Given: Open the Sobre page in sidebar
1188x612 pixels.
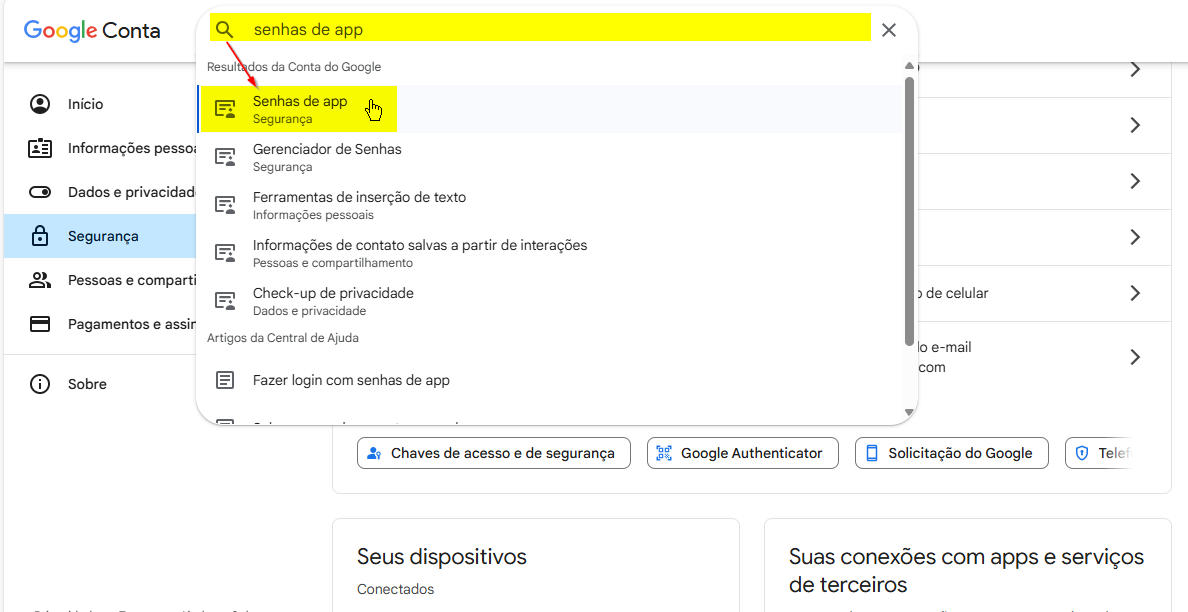Looking at the screenshot, I should 100,384.
